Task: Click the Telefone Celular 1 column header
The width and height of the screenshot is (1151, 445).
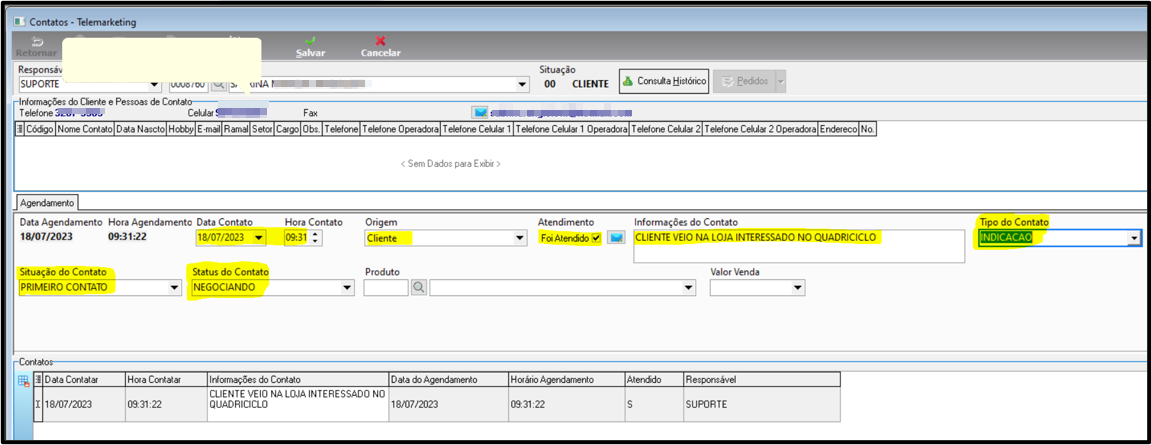Action: (477, 129)
